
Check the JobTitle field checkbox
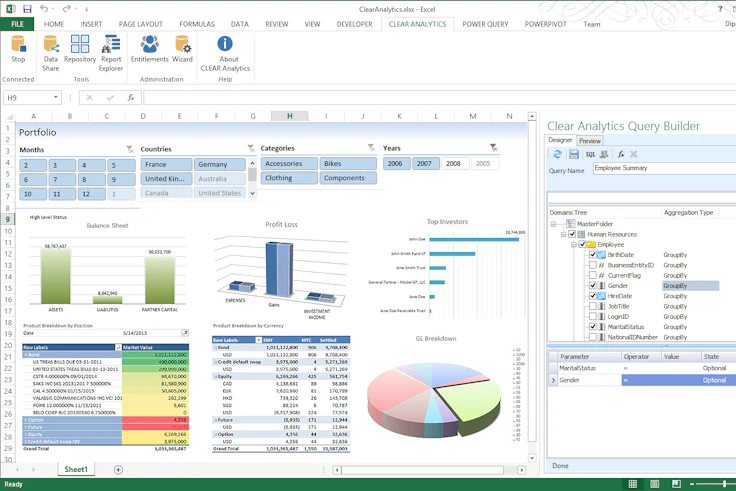tap(593, 306)
